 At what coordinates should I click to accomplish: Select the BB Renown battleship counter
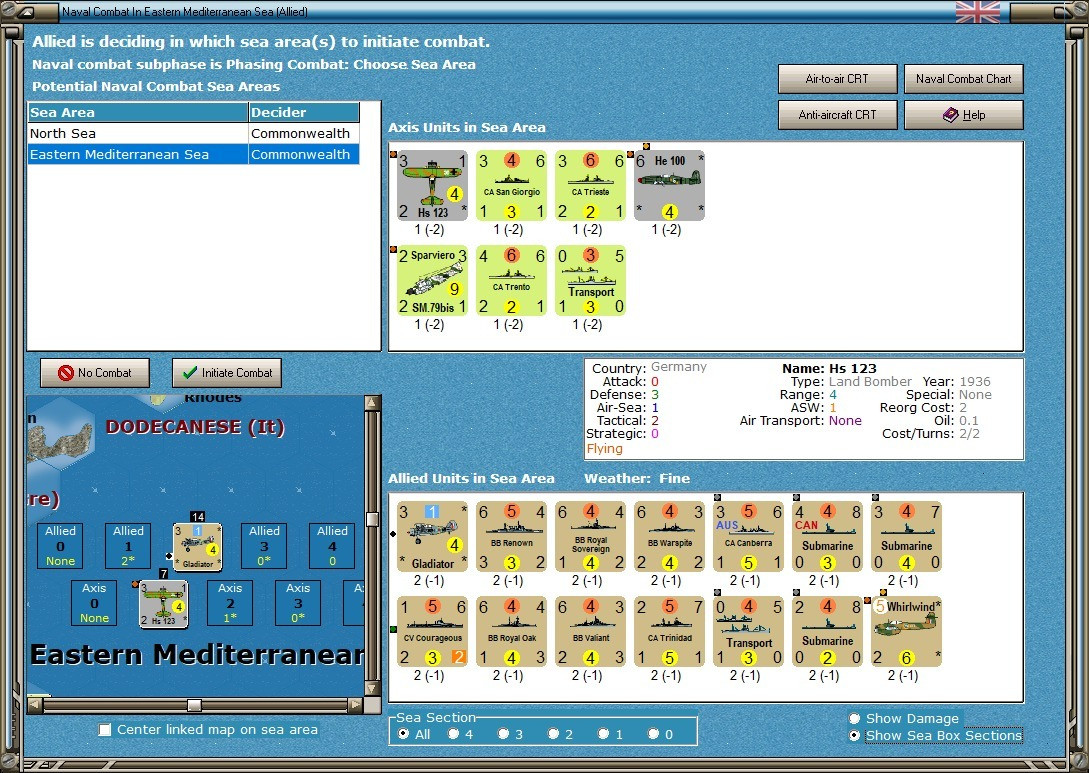512,537
